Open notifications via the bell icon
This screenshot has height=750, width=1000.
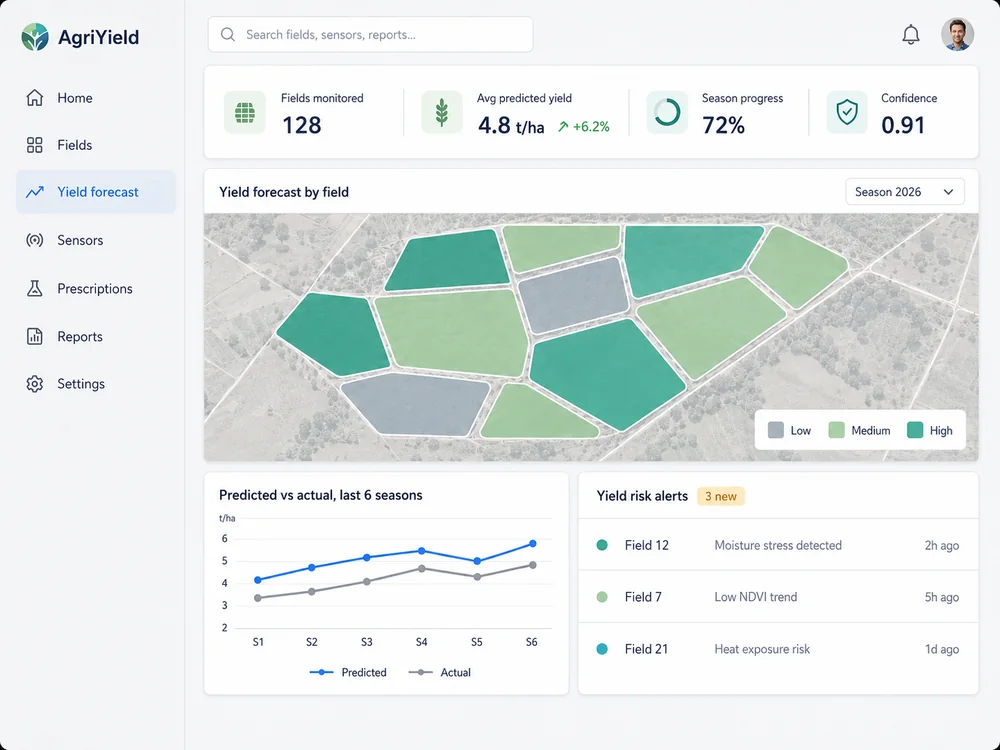point(911,34)
